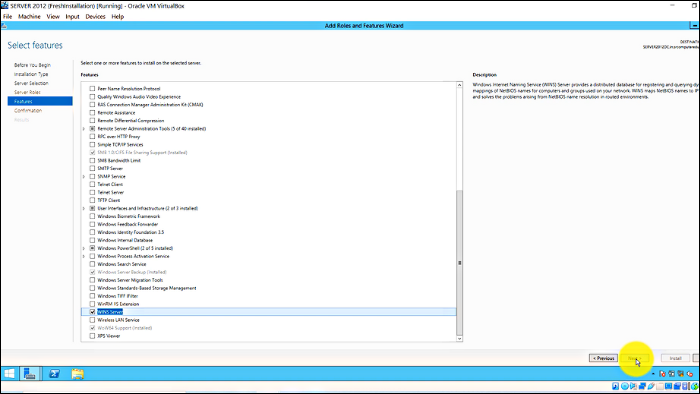Go to the Server Selection step
The image size is (700, 394).
[x=31, y=83]
